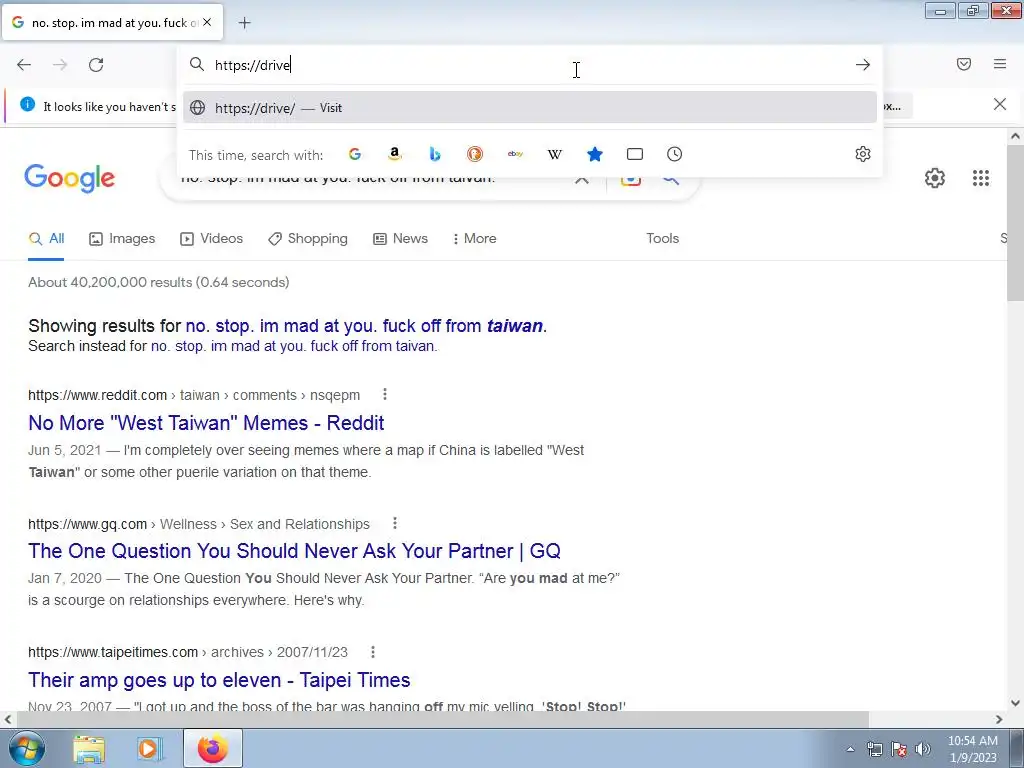1024x768 pixels.
Task: Search this time with Google icon
Action: 355,154
